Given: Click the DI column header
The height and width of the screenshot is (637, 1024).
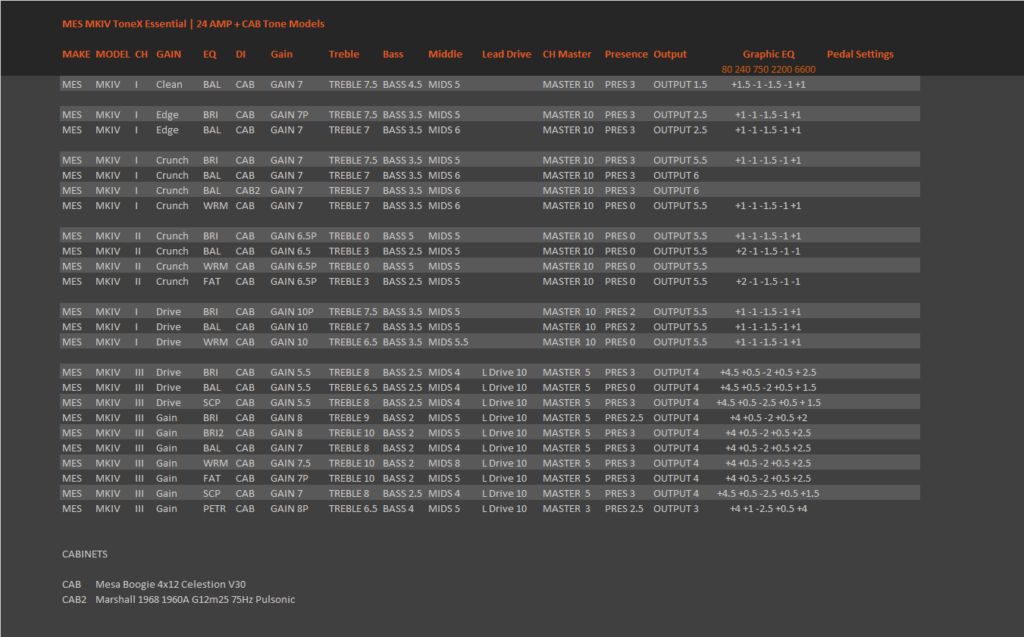Looking at the screenshot, I should click(241, 54).
